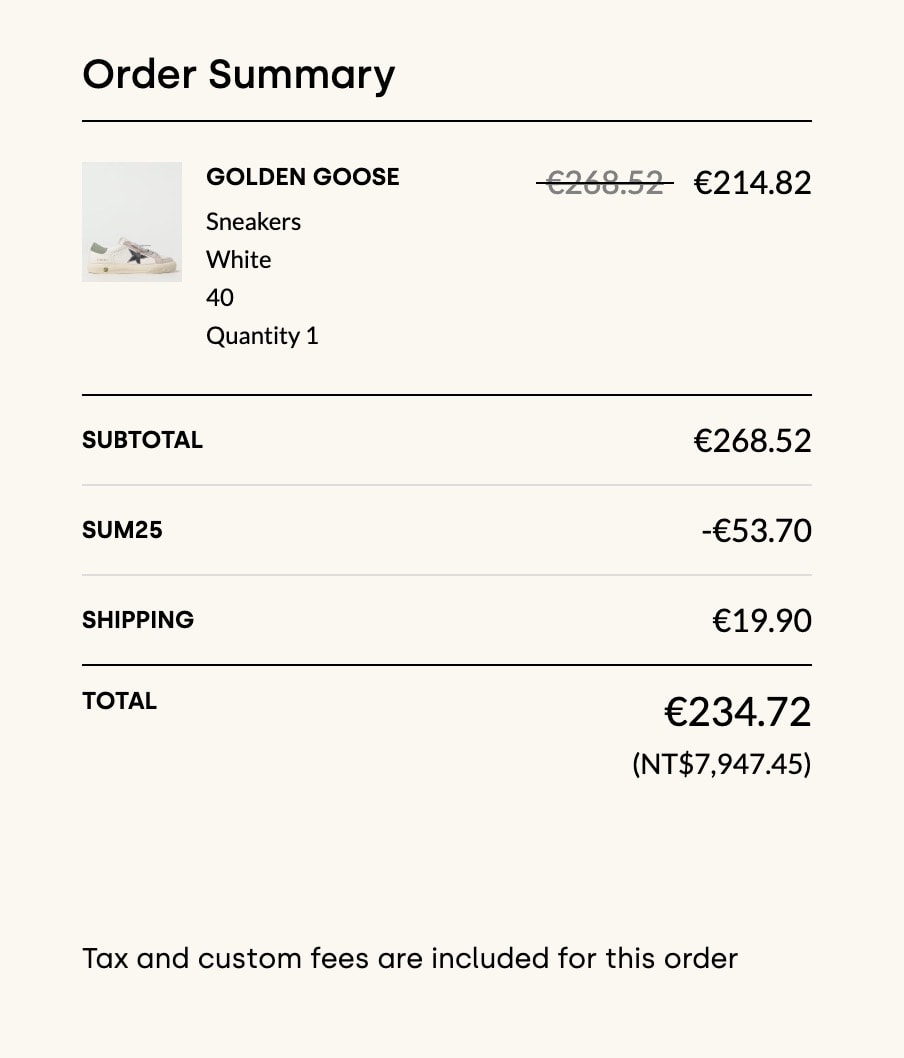Click the €19.90 shipping cost
This screenshot has width=904, height=1058.
(x=761, y=621)
